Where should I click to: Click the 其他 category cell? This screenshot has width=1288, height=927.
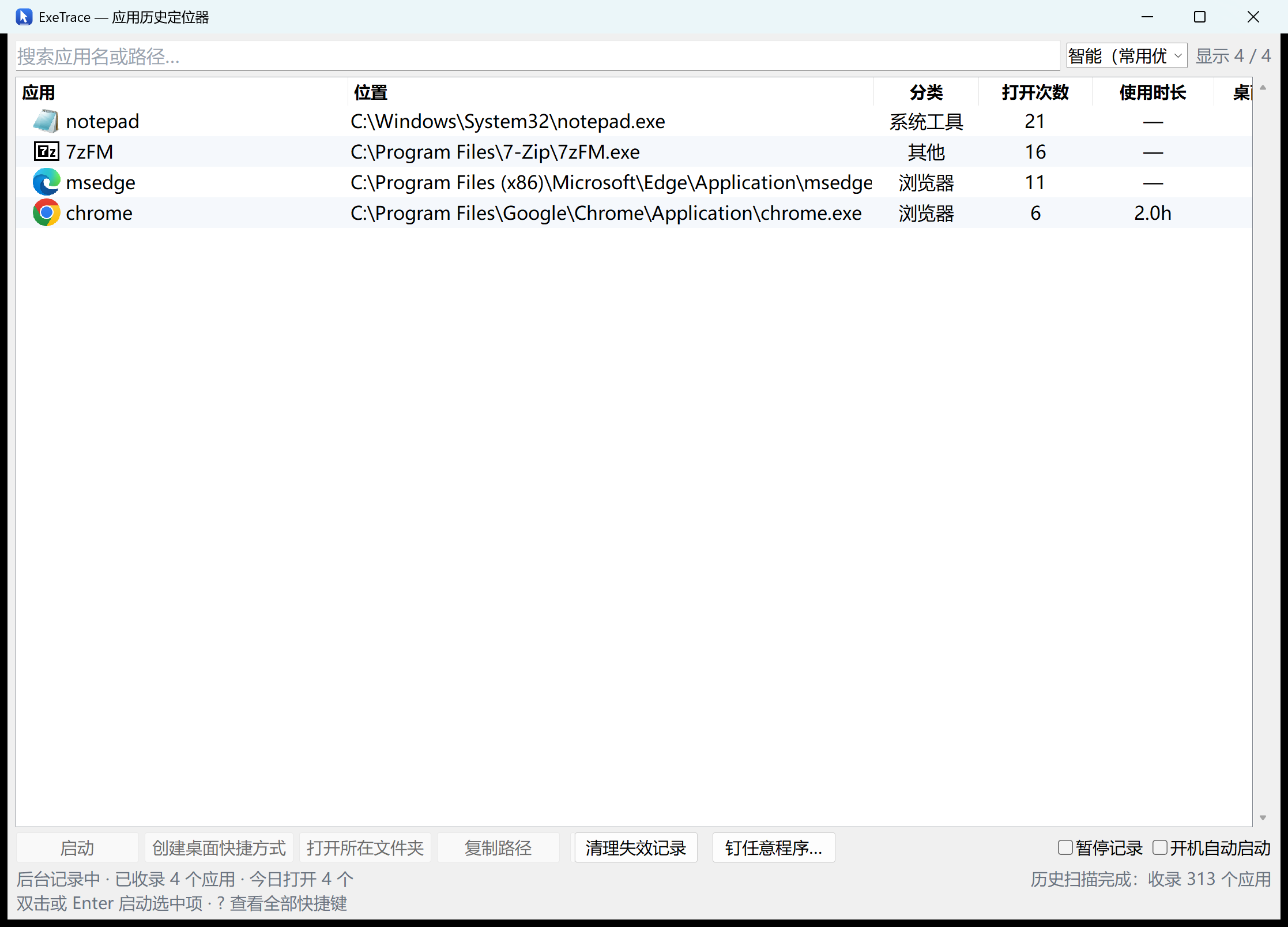pyautogui.click(x=926, y=152)
